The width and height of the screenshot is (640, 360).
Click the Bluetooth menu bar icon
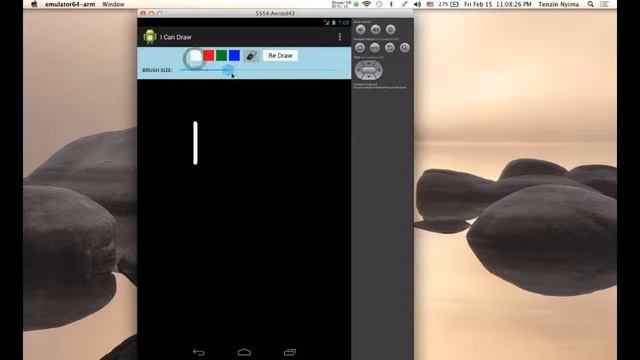click(x=391, y=4)
